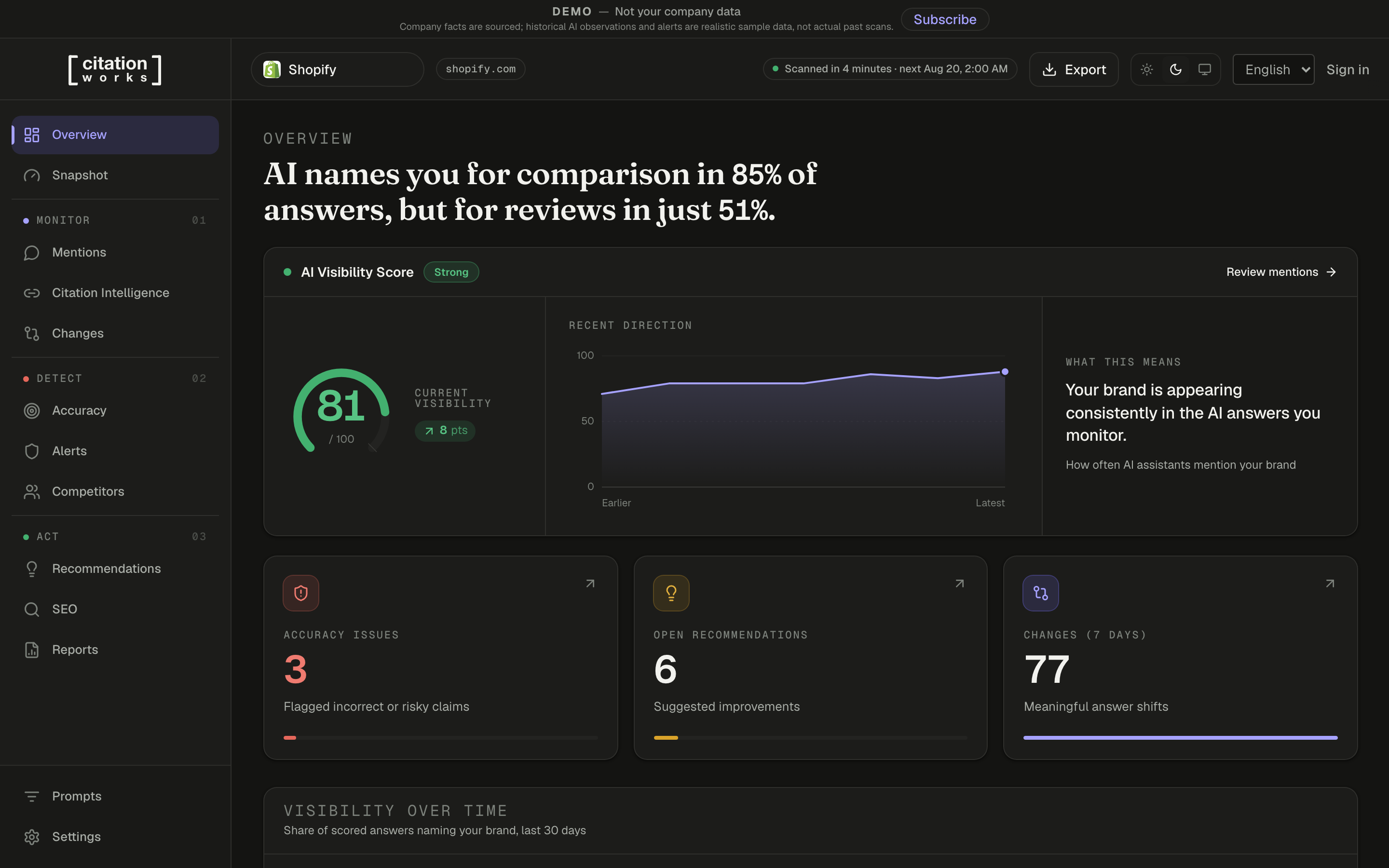
Task: Click the Reports document icon
Action: [x=31, y=650]
